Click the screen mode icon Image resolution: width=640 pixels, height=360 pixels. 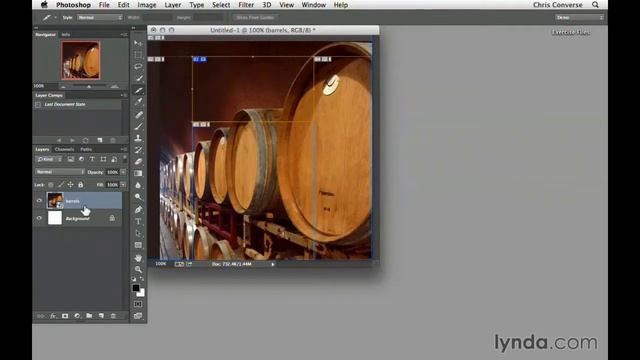point(138,316)
